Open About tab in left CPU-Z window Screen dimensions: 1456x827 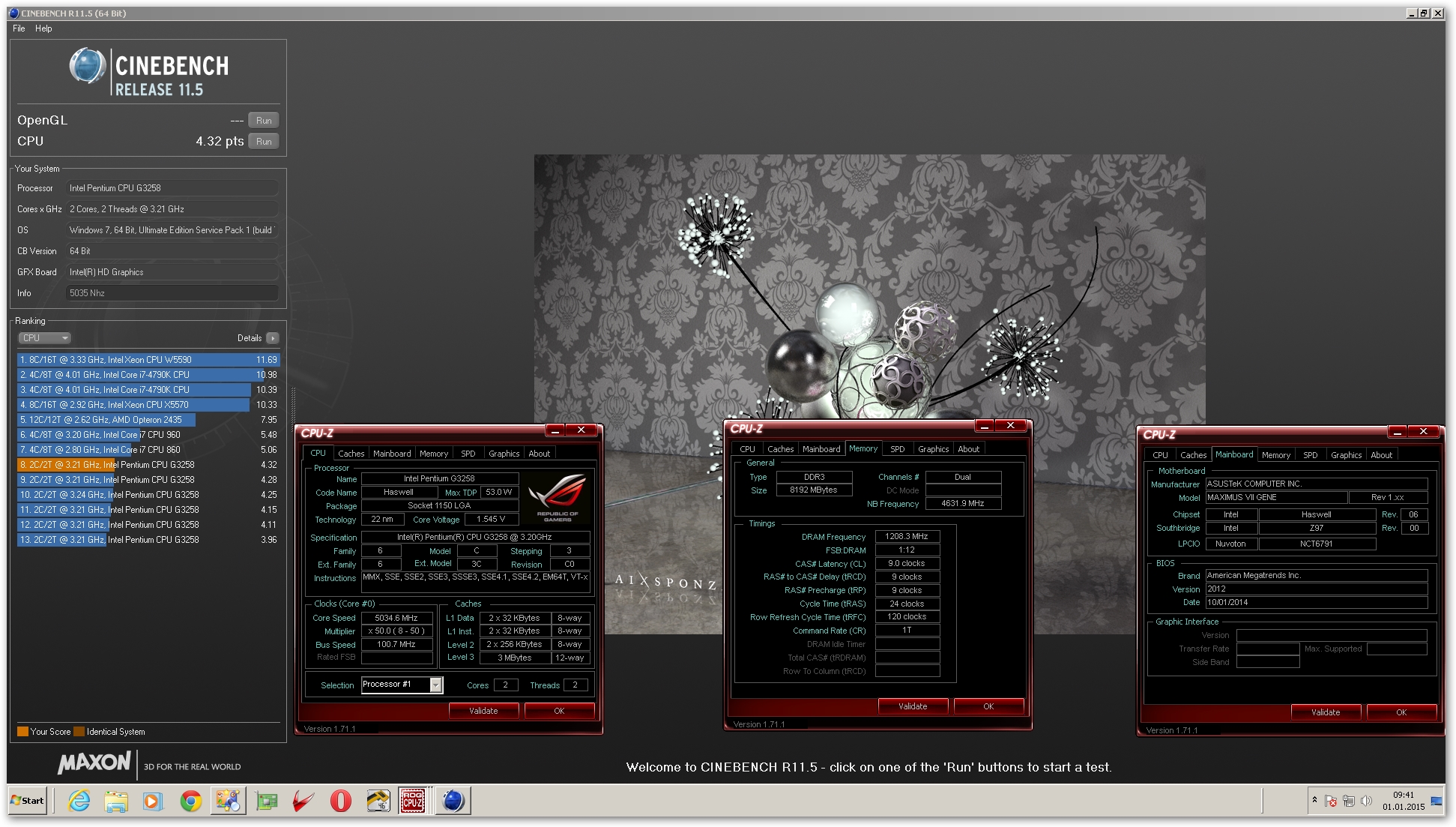click(x=540, y=454)
